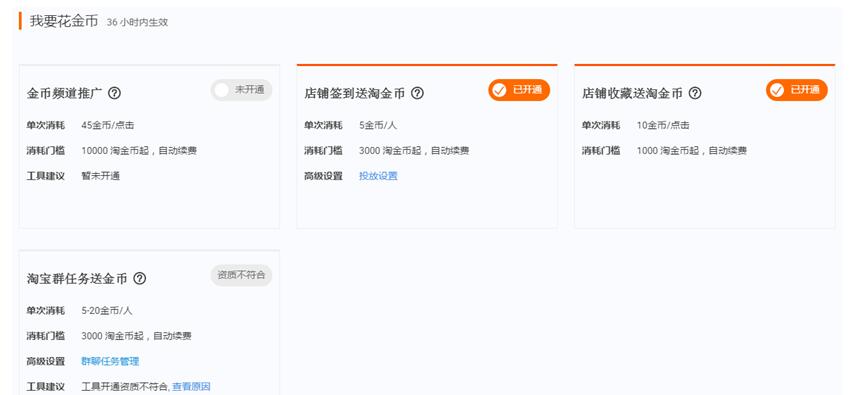866x395 pixels.
Task: Select the 店铺收藏送淘金币 card title
Action: tap(632, 93)
